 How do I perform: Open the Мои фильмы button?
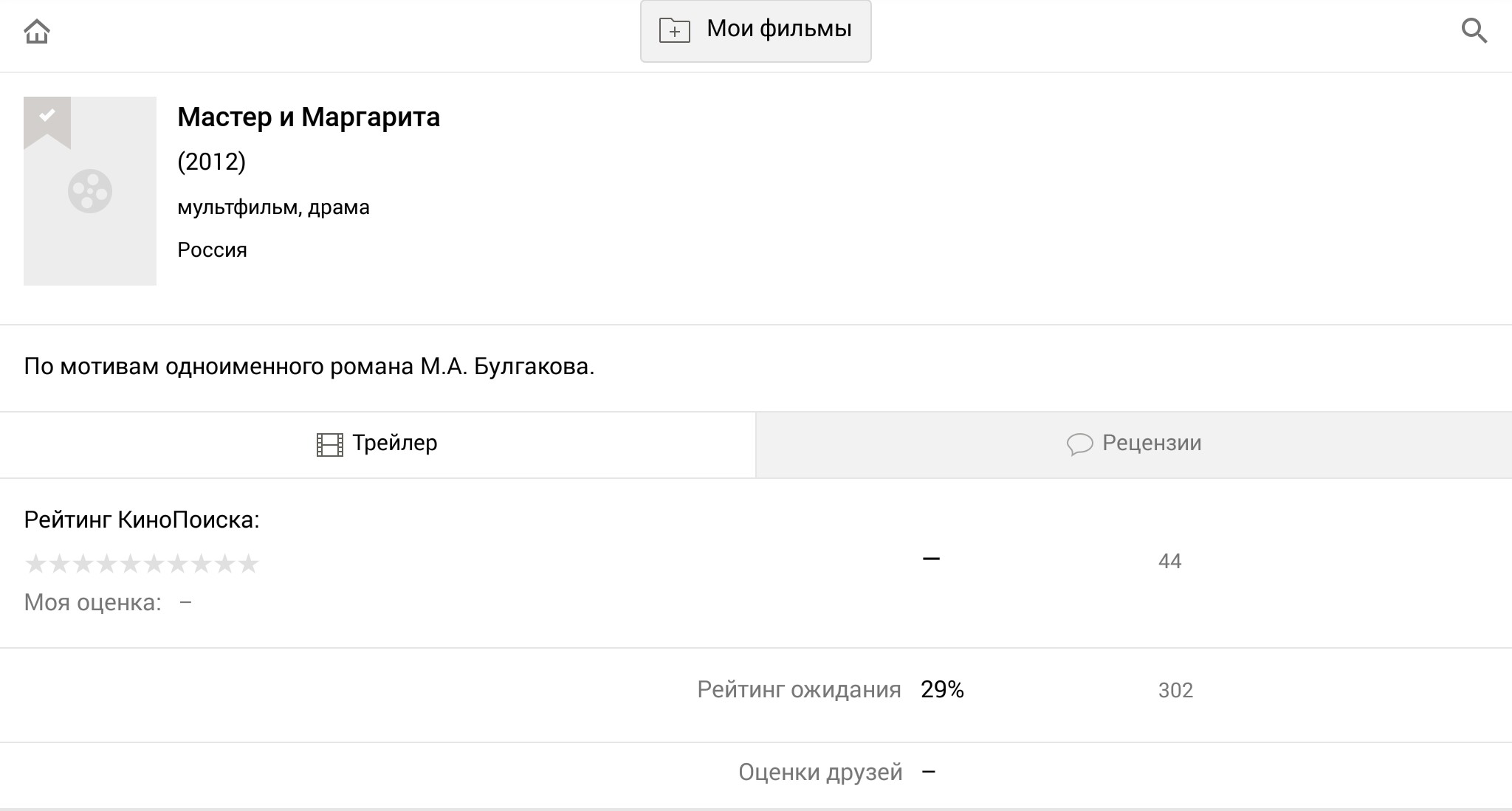756,31
